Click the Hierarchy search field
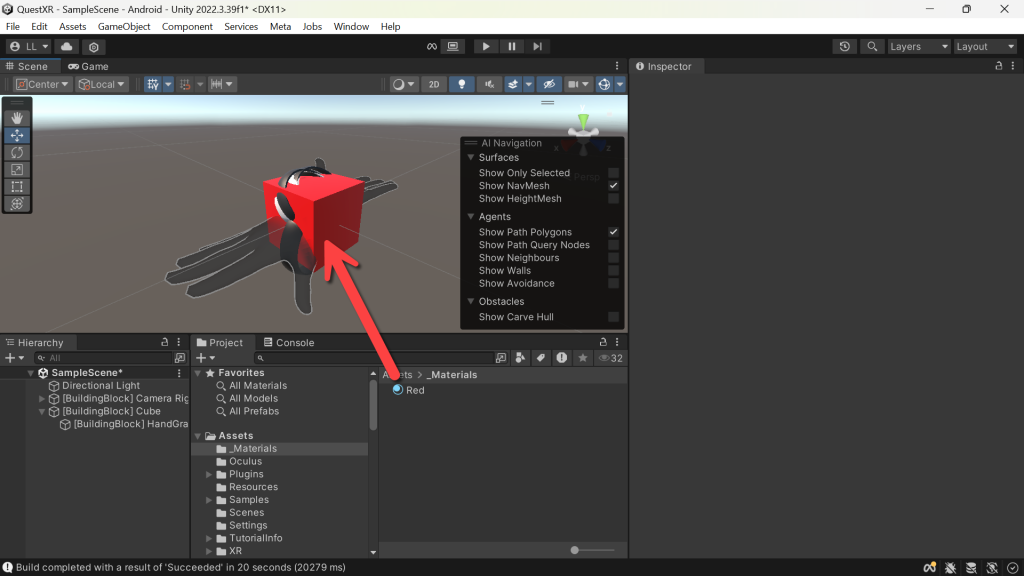The image size is (1024, 576). tap(103, 358)
